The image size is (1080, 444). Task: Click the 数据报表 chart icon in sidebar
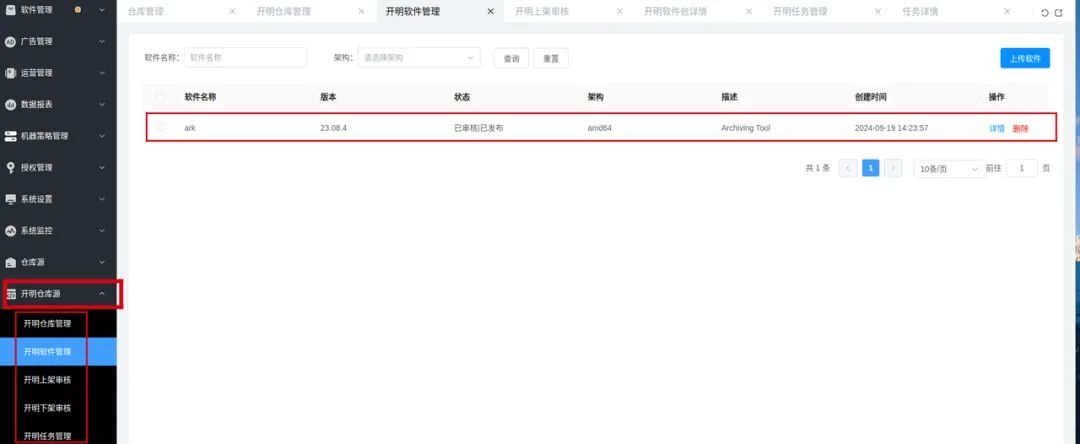point(11,104)
